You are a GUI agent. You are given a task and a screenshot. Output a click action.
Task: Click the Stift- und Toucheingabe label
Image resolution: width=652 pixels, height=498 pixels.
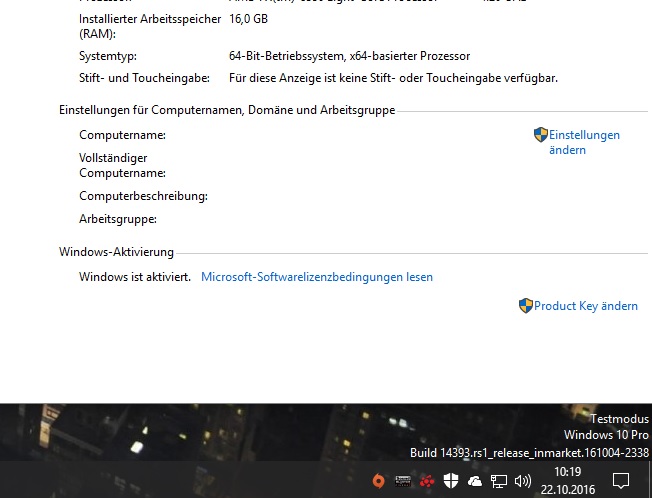coord(144,78)
